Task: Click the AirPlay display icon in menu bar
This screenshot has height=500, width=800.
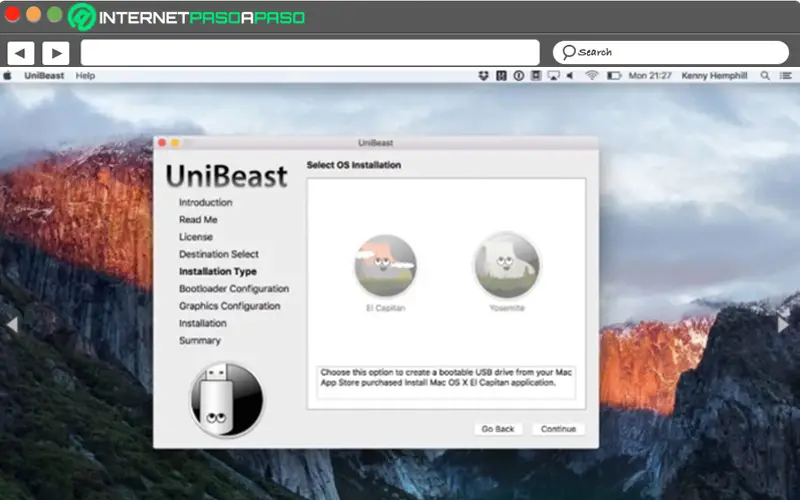Action: (x=553, y=76)
